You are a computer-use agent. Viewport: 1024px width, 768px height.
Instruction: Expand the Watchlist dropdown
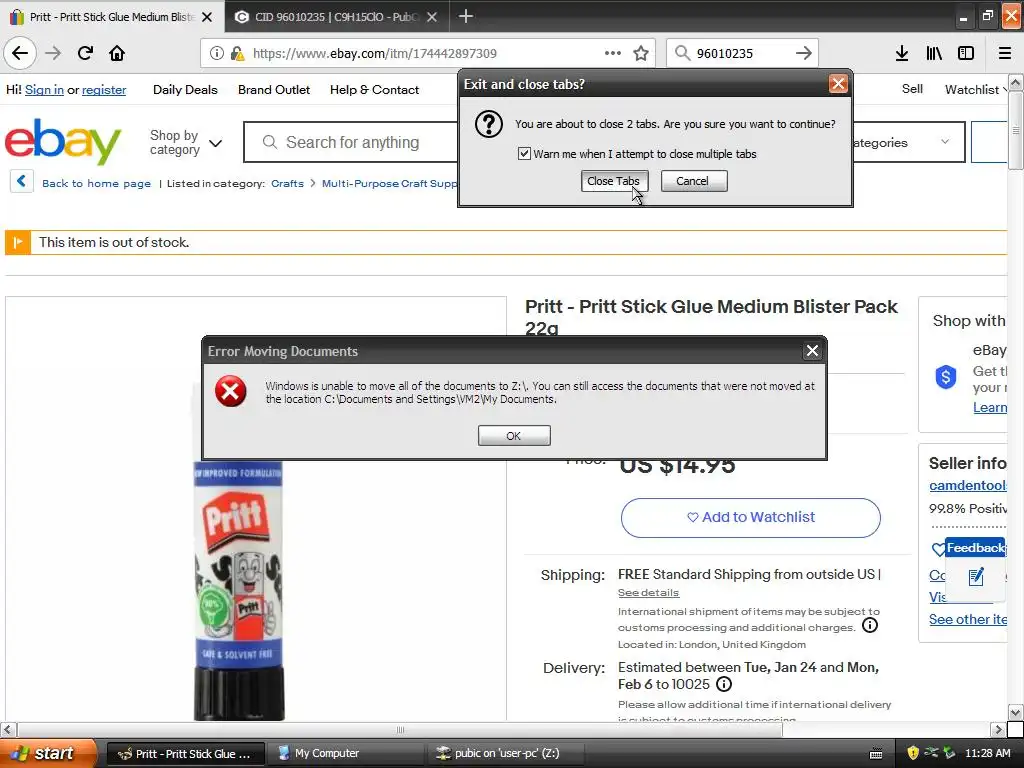(x=975, y=89)
